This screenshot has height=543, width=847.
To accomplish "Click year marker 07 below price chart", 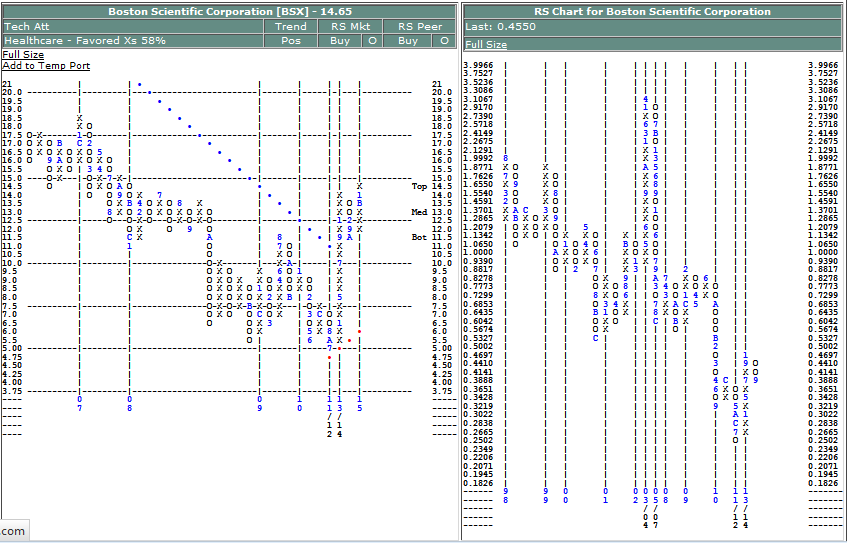I will coord(79,404).
